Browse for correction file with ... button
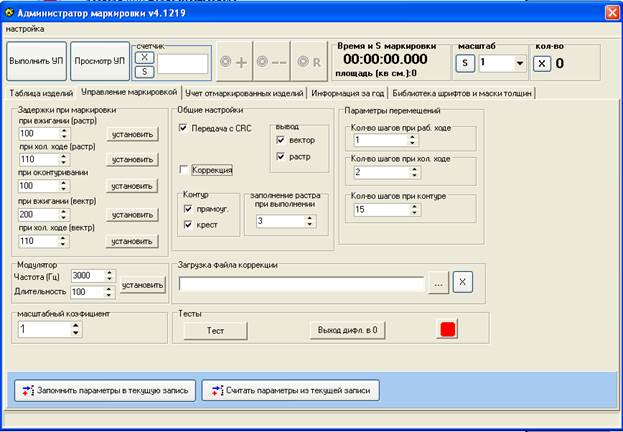Screen dimensions: 623x432 (x=438, y=283)
